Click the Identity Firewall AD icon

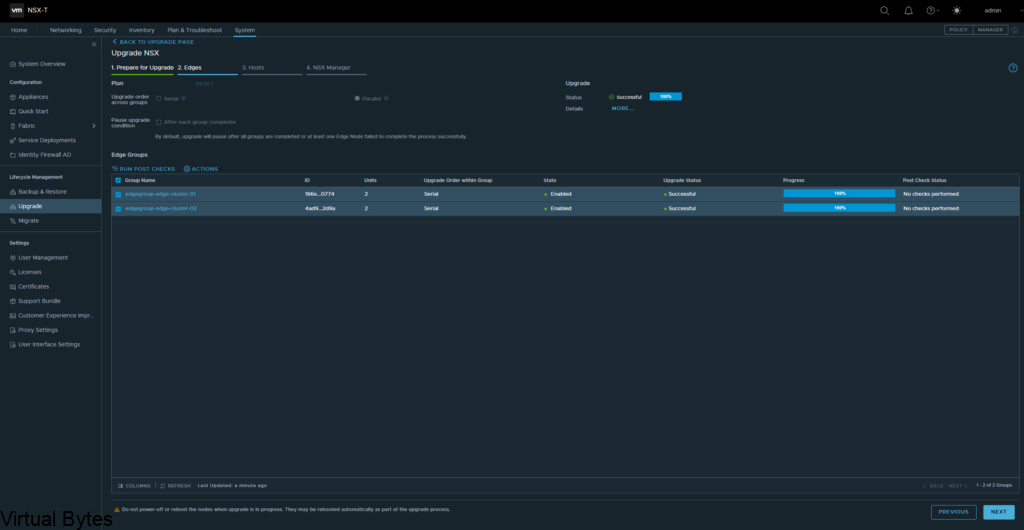point(13,155)
